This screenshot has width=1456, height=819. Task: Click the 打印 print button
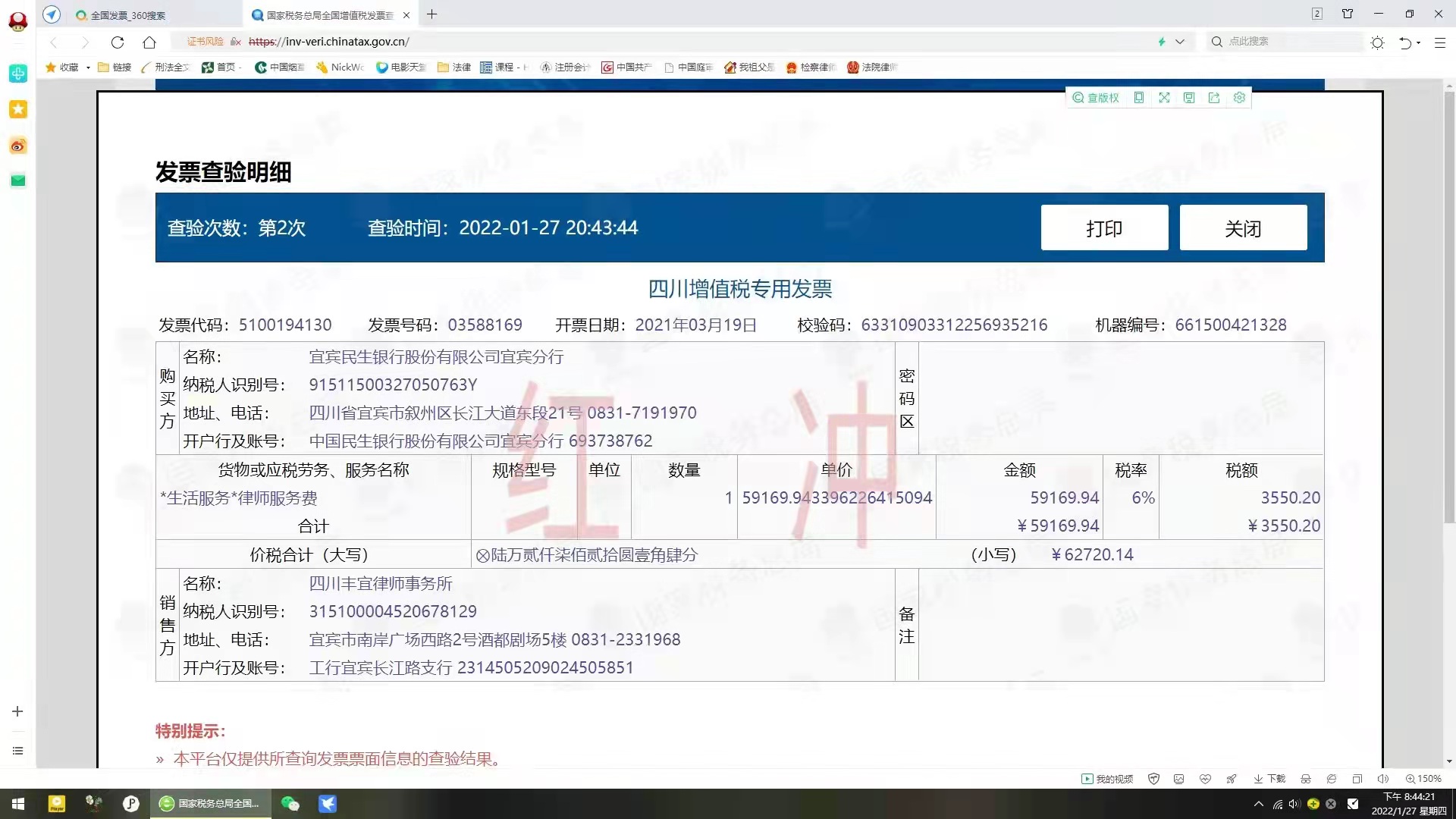click(x=1105, y=227)
